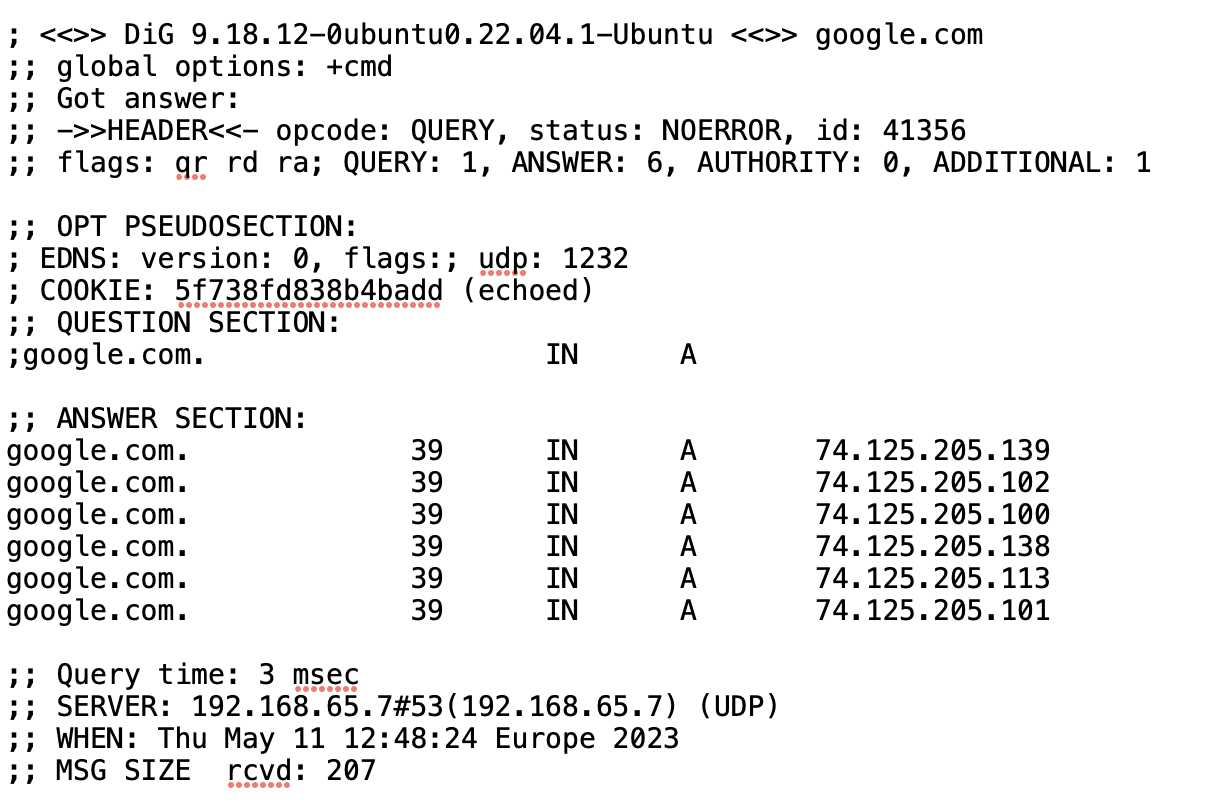This screenshot has height=806, width=1206.
Task: Click the IP address 74.125.205.102
Action: click(932, 483)
